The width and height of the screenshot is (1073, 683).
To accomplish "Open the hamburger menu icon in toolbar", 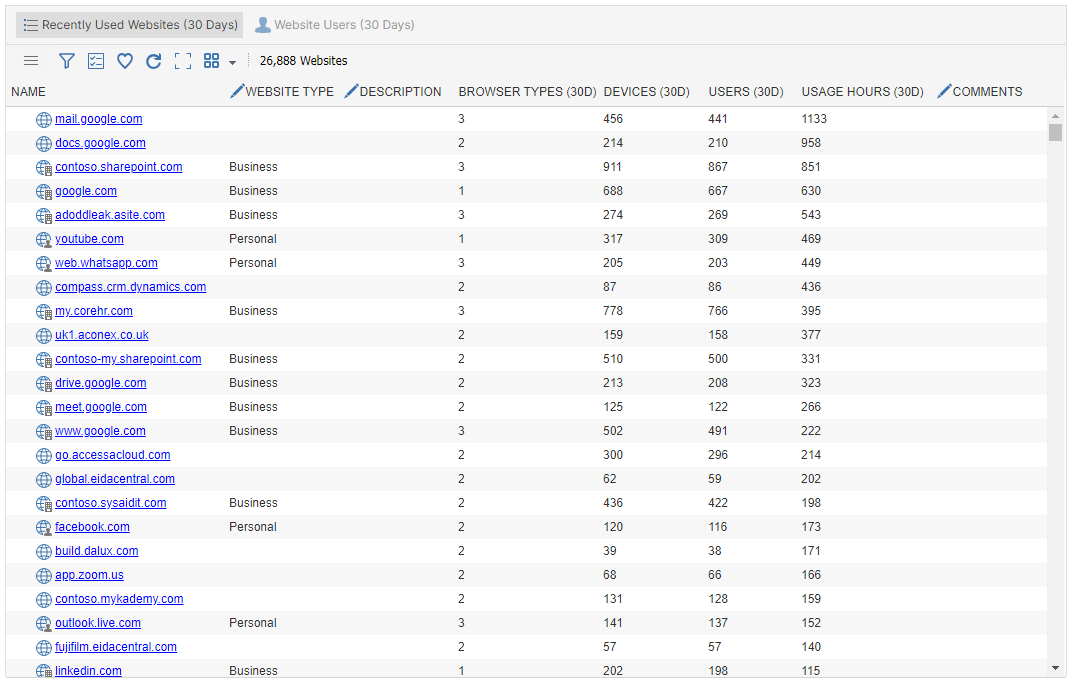I will coord(31,61).
